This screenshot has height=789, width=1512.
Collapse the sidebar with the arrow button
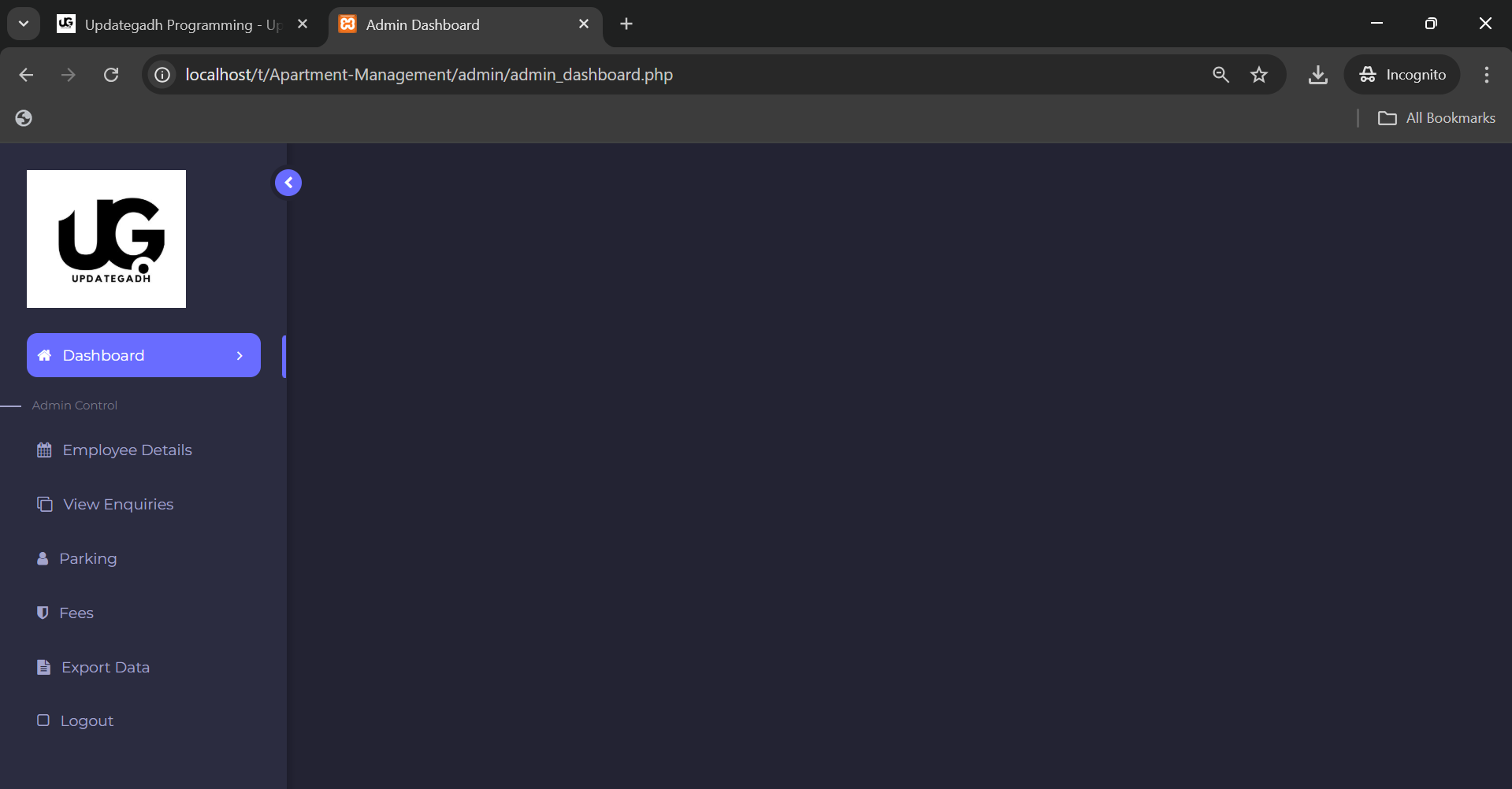pos(288,183)
